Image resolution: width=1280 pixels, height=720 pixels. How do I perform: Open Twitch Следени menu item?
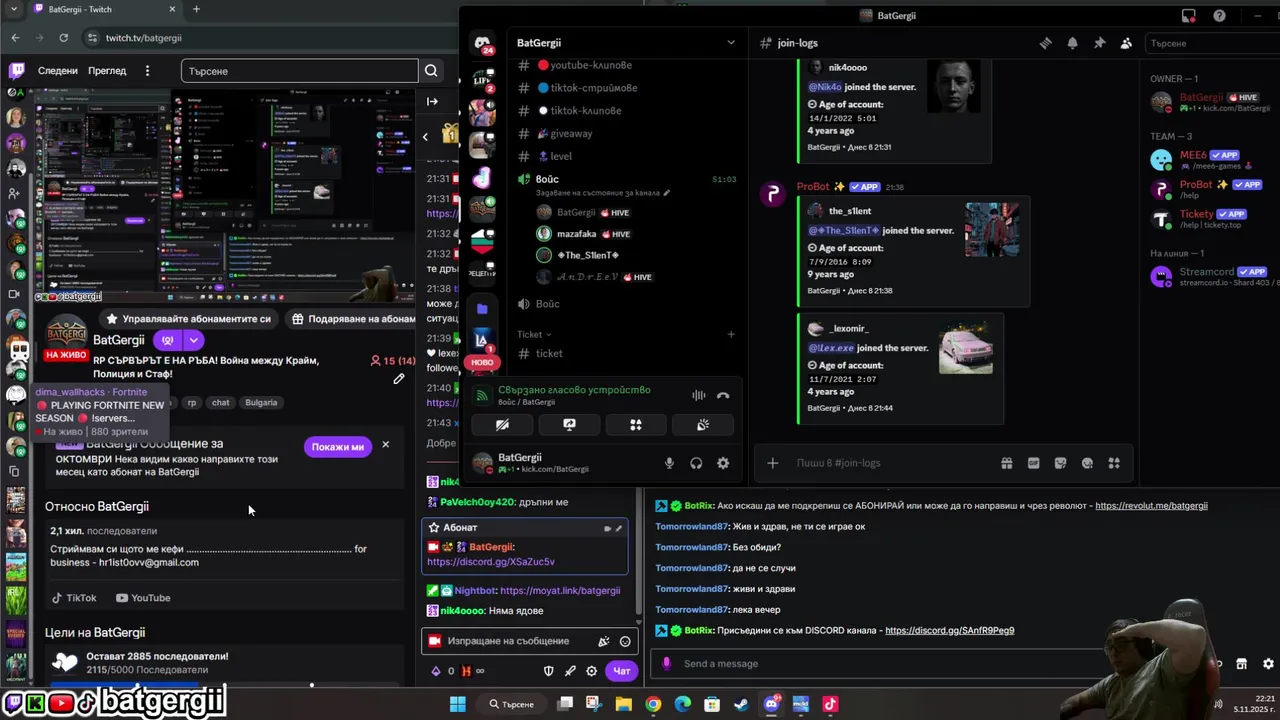(x=58, y=71)
